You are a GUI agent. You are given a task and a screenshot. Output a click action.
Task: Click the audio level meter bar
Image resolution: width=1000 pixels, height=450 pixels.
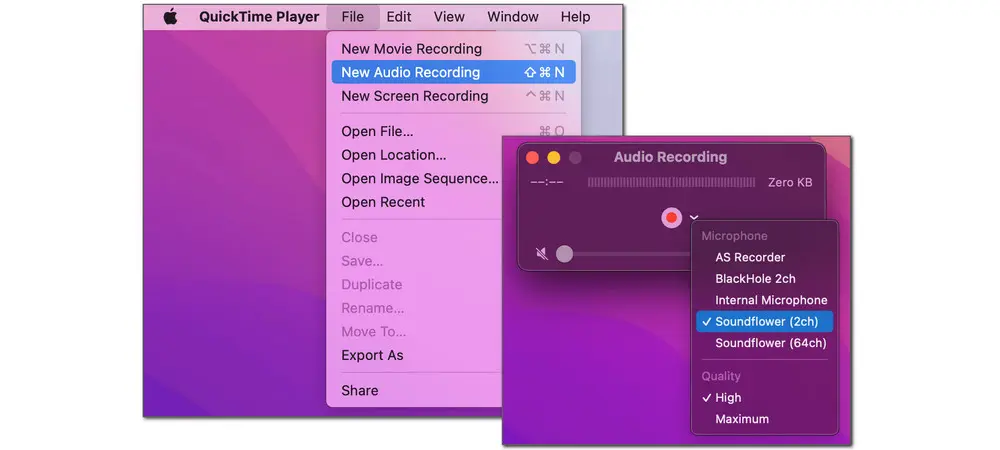click(x=671, y=183)
